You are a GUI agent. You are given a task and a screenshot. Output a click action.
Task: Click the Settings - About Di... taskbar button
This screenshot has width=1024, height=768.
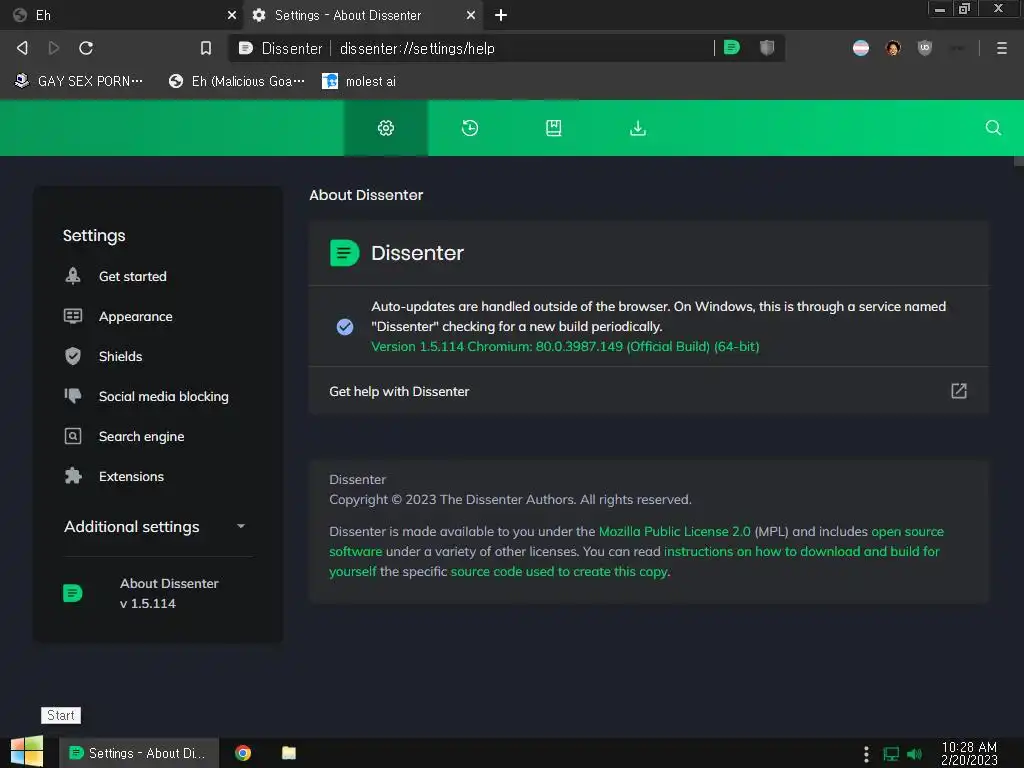139,753
